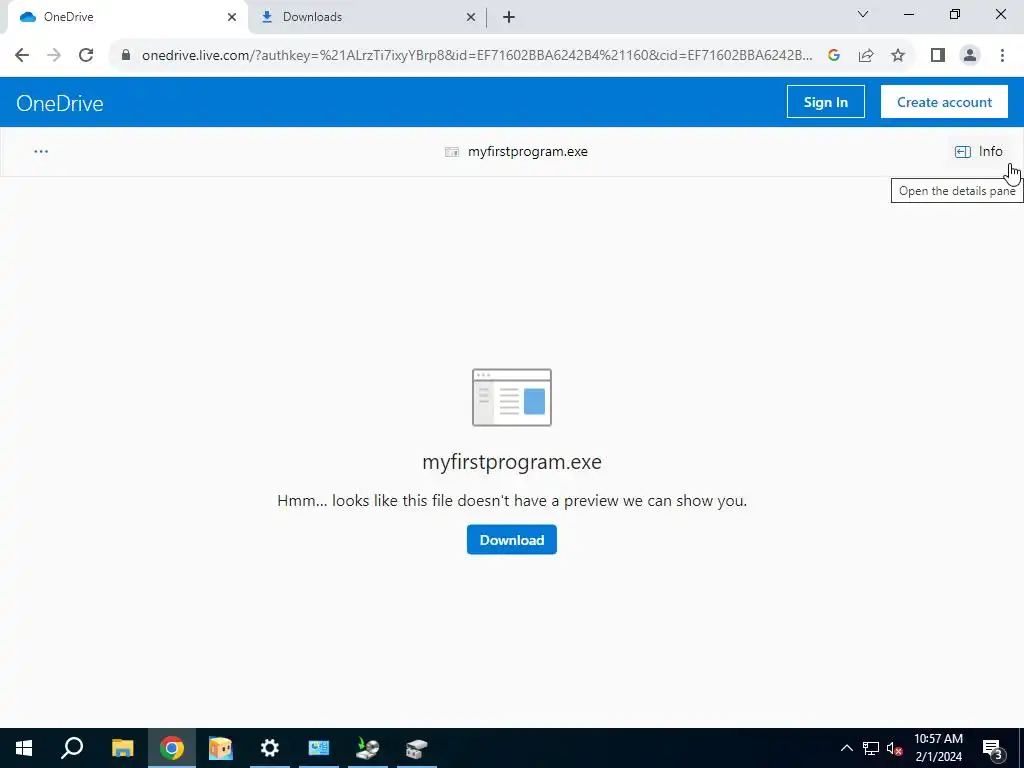Open the Chrome side panel
This screenshot has width=1024, height=768.
[938, 55]
